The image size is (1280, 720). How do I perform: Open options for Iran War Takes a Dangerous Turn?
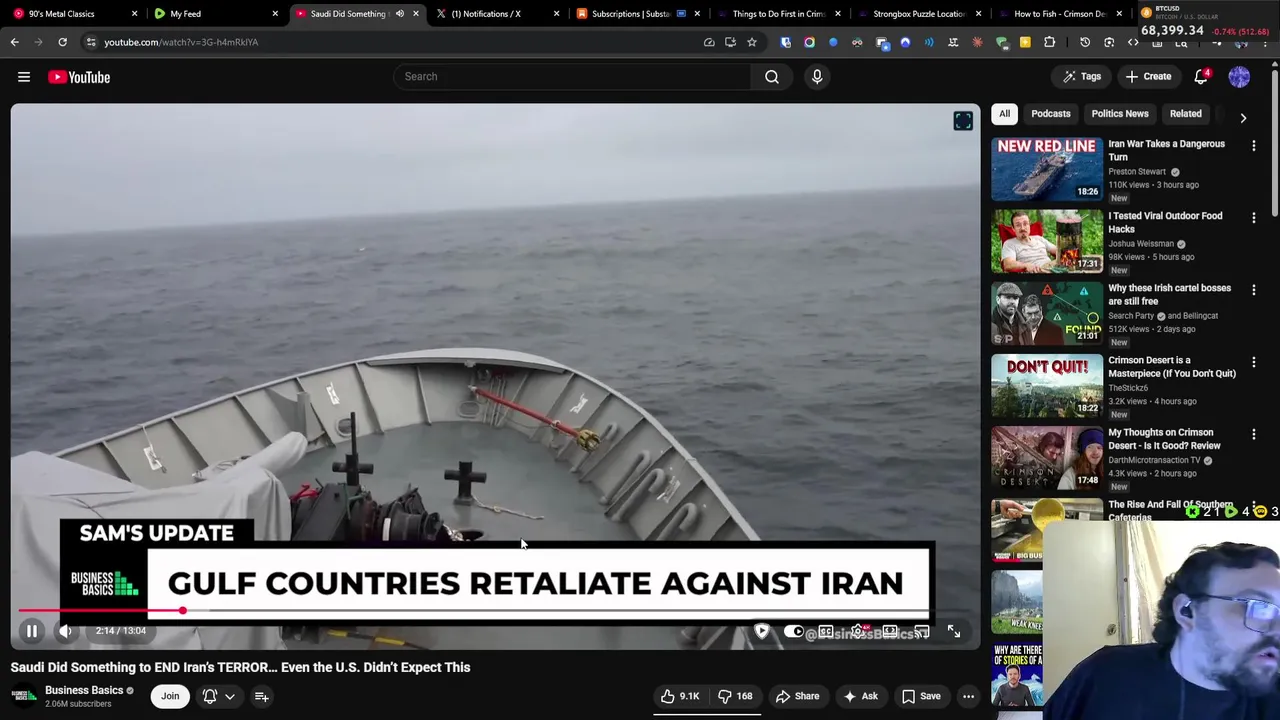pos(1254,146)
